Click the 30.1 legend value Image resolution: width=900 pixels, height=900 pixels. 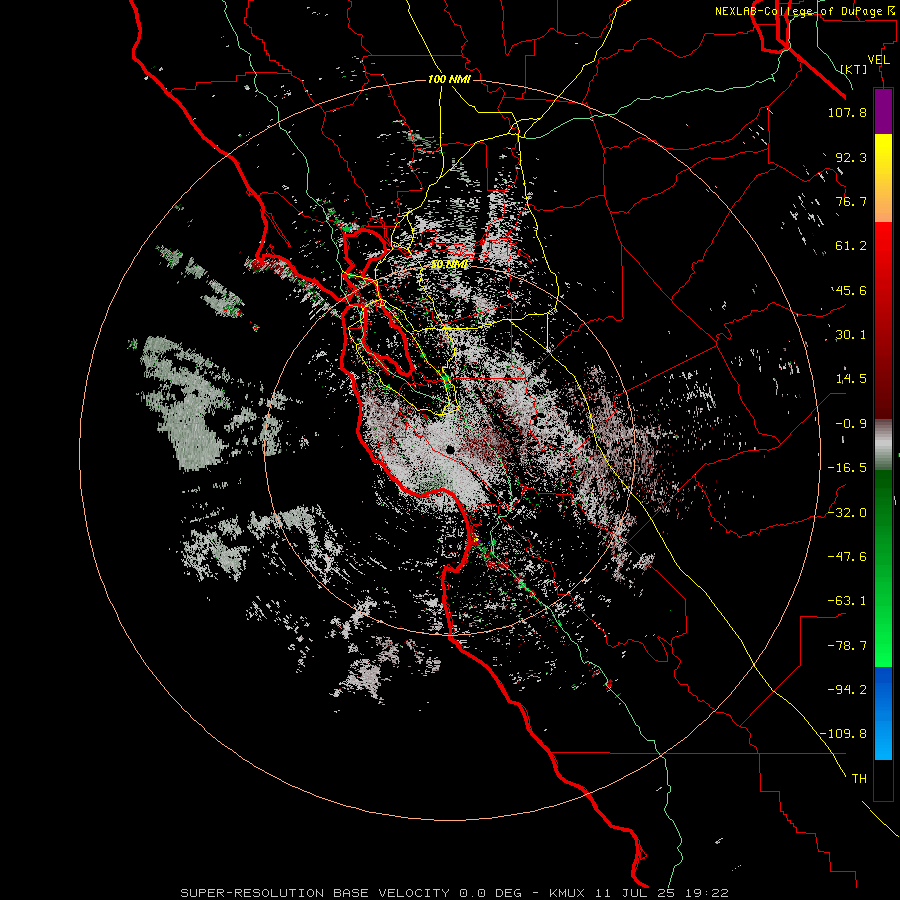(x=851, y=335)
